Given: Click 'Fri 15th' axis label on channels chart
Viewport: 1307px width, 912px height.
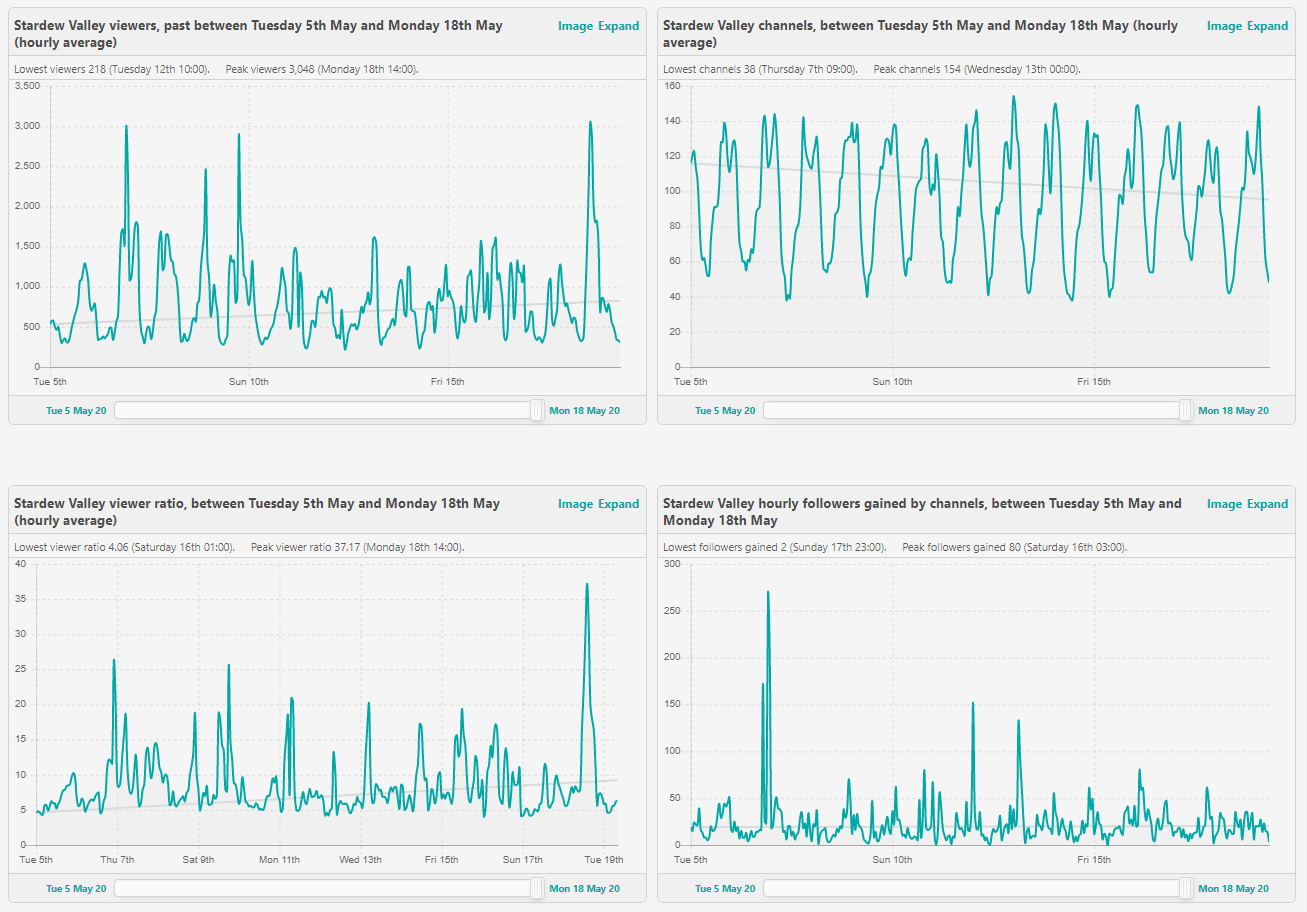Looking at the screenshot, I should (x=1095, y=381).
